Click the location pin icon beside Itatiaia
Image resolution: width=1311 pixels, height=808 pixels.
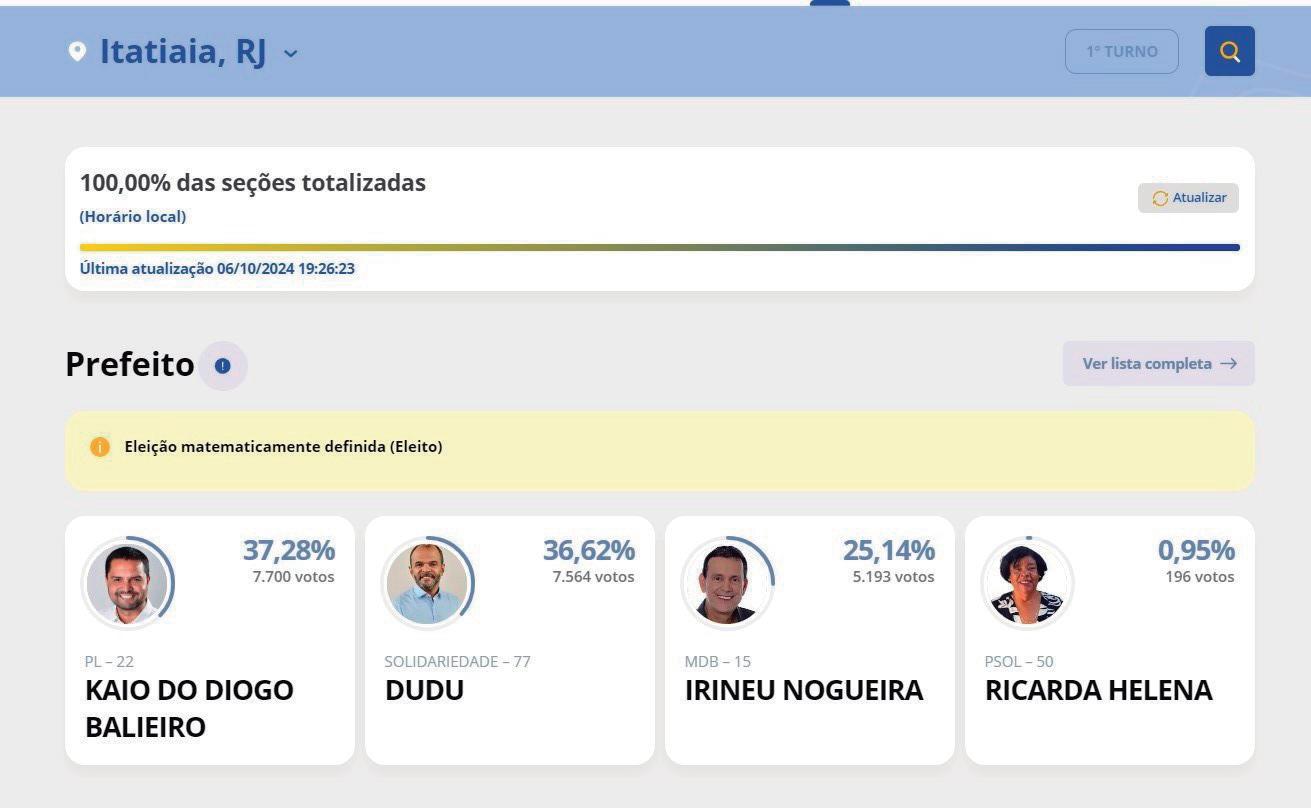[77, 51]
